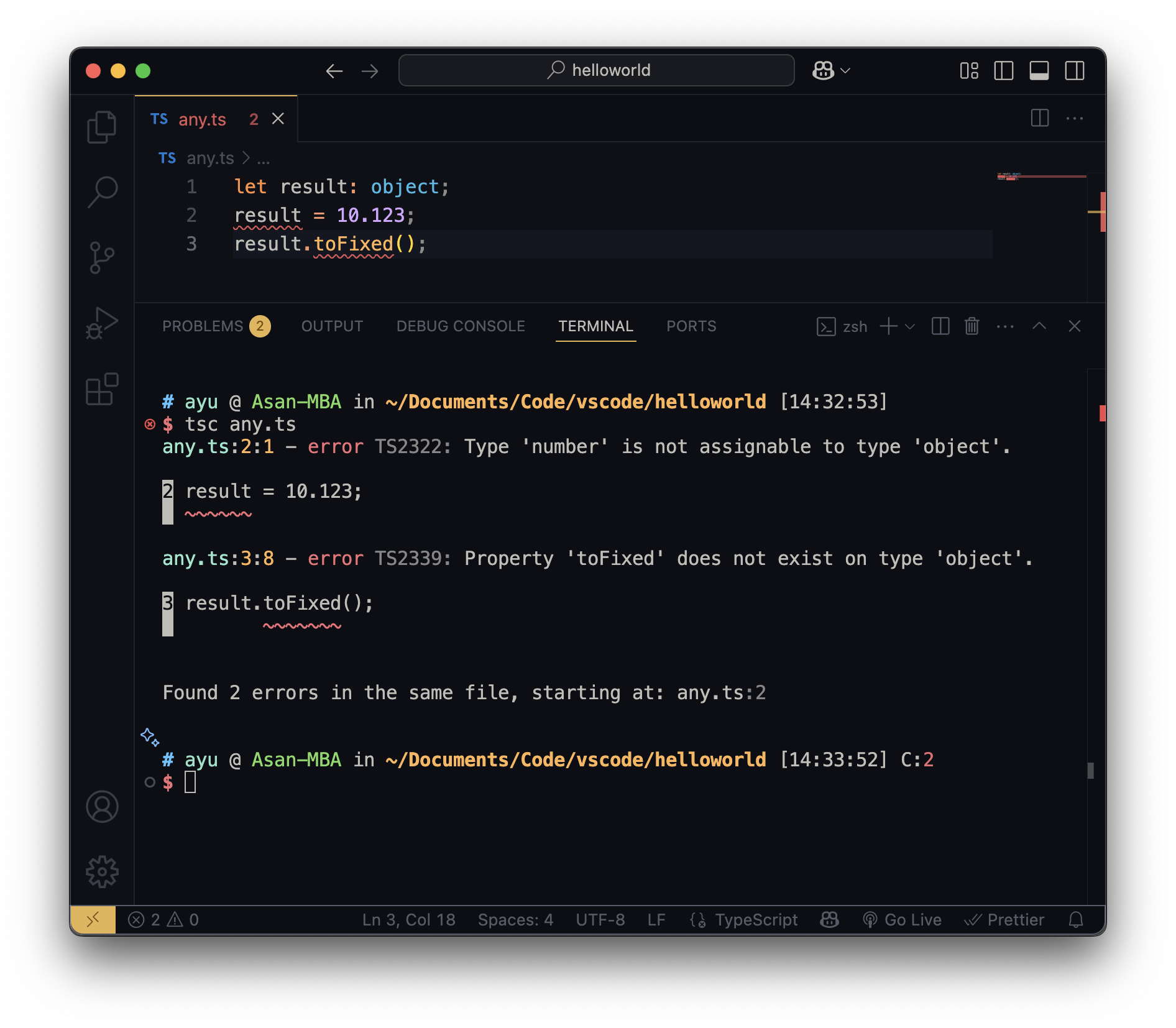Open editor More Actions menu
The image size is (1176, 1028).
click(1075, 118)
